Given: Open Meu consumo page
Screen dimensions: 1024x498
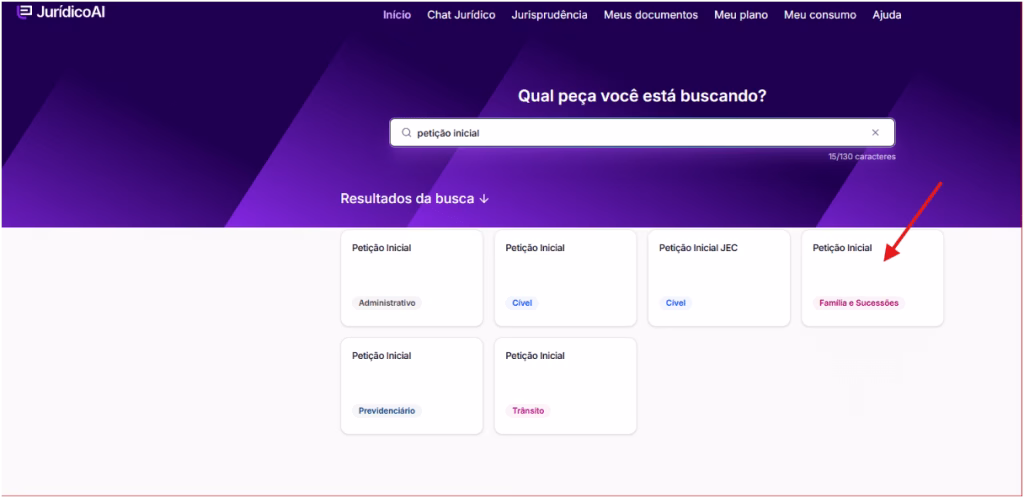Looking at the screenshot, I should tap(820, 15).
